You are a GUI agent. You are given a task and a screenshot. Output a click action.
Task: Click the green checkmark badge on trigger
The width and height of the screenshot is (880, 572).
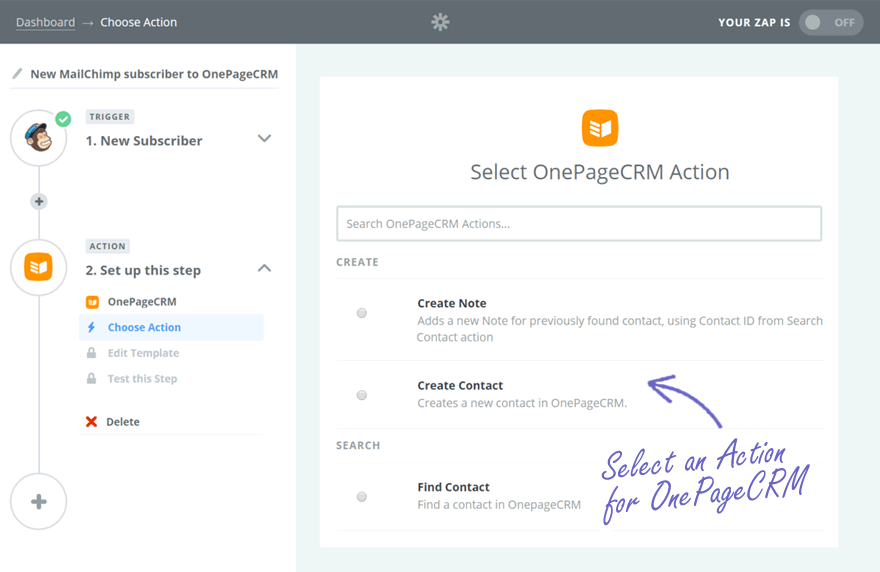[x=63, y=119]
